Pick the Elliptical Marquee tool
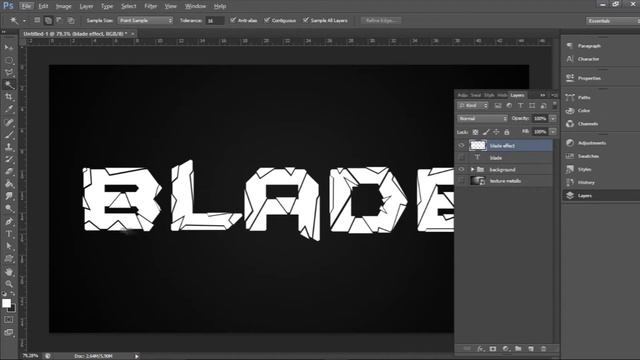Screen dimensions: 640x360 coord(9,60)
